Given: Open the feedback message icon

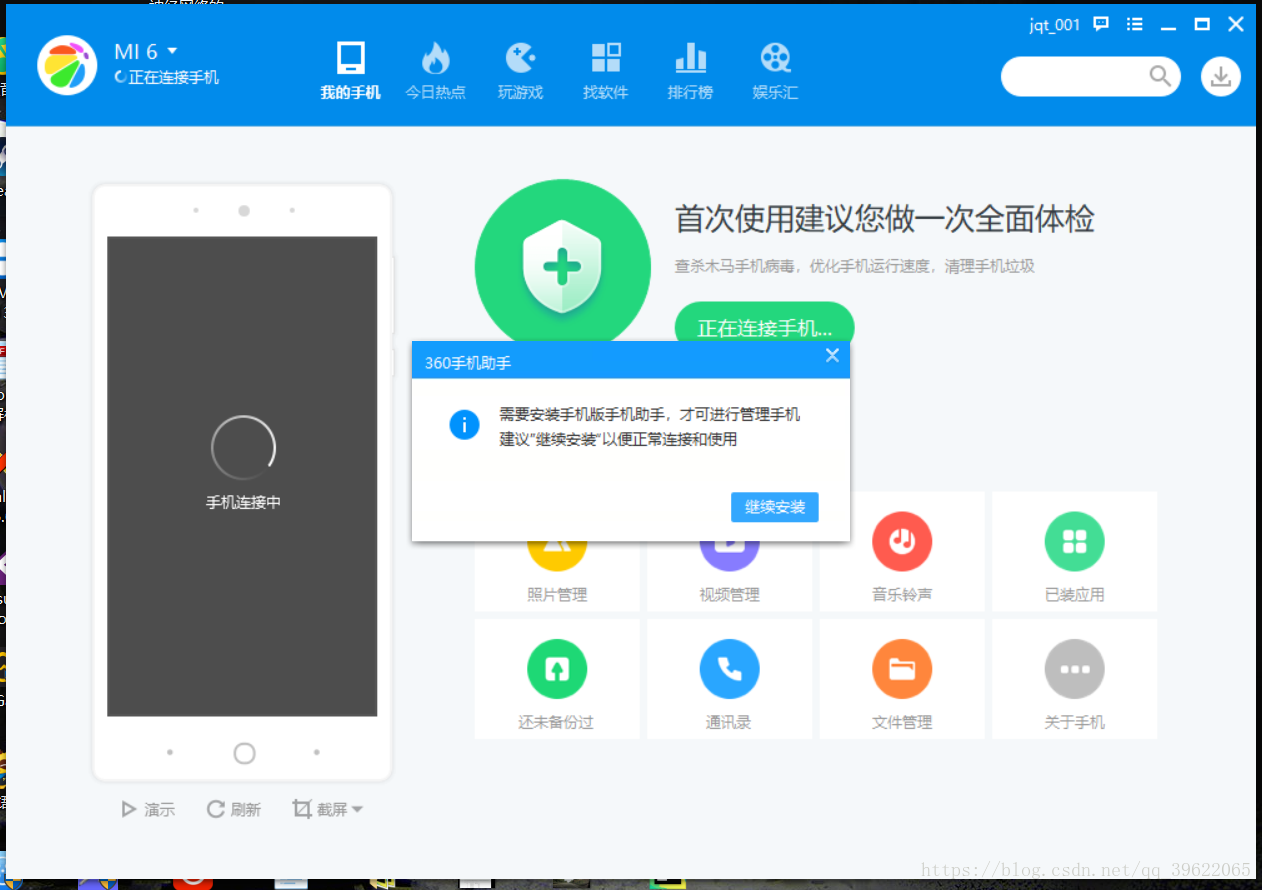Looking at the screenshot, I should 1101,24.
